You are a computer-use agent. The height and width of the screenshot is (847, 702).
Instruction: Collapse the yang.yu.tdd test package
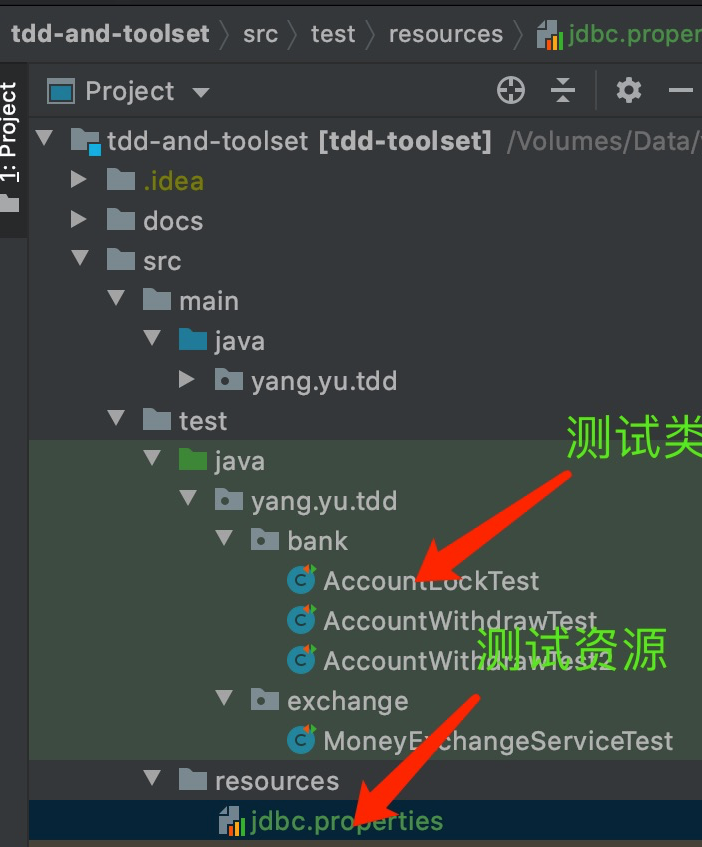188,499
